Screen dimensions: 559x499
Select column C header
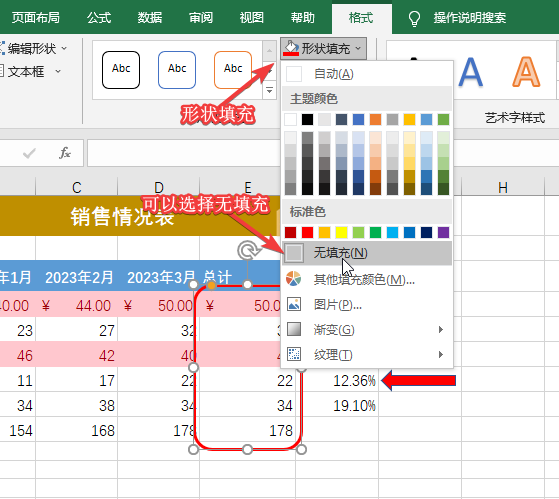click(76, 187)
